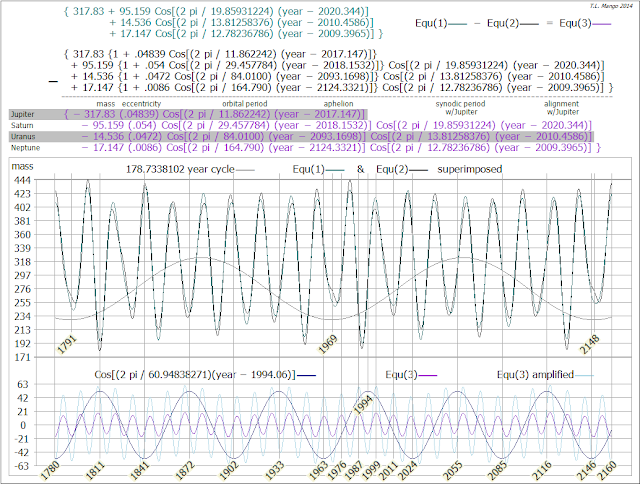Select the 'orbital period' column header
This screenshot has width=640, height=484.
pos(246,104)
